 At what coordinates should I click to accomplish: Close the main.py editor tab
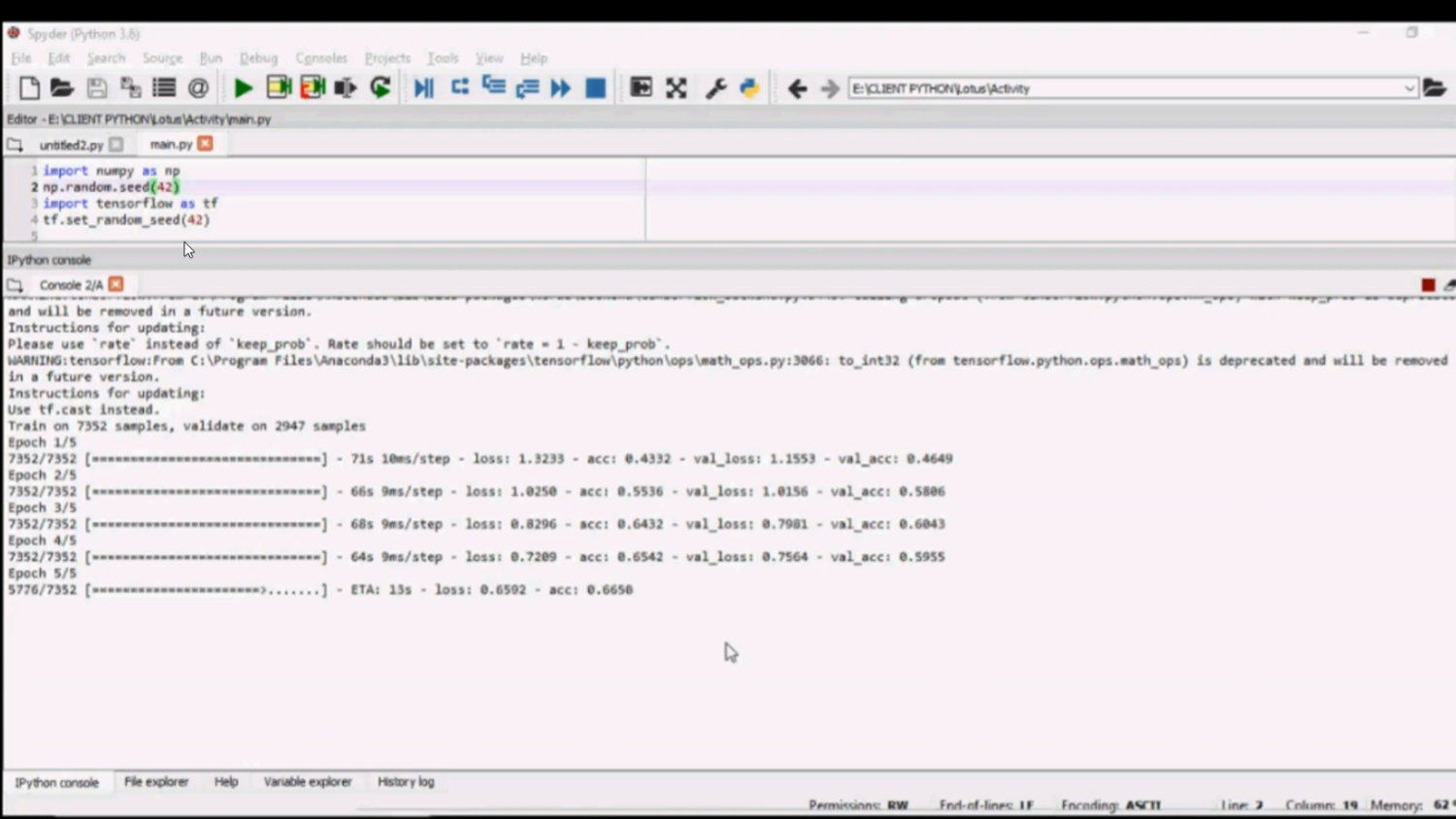[x=205, y=144]
